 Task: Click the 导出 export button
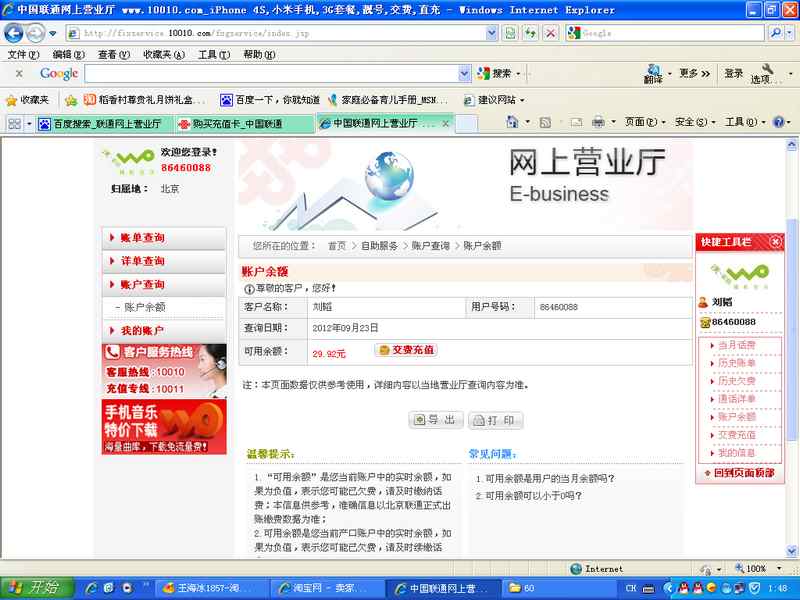point(436,420)
